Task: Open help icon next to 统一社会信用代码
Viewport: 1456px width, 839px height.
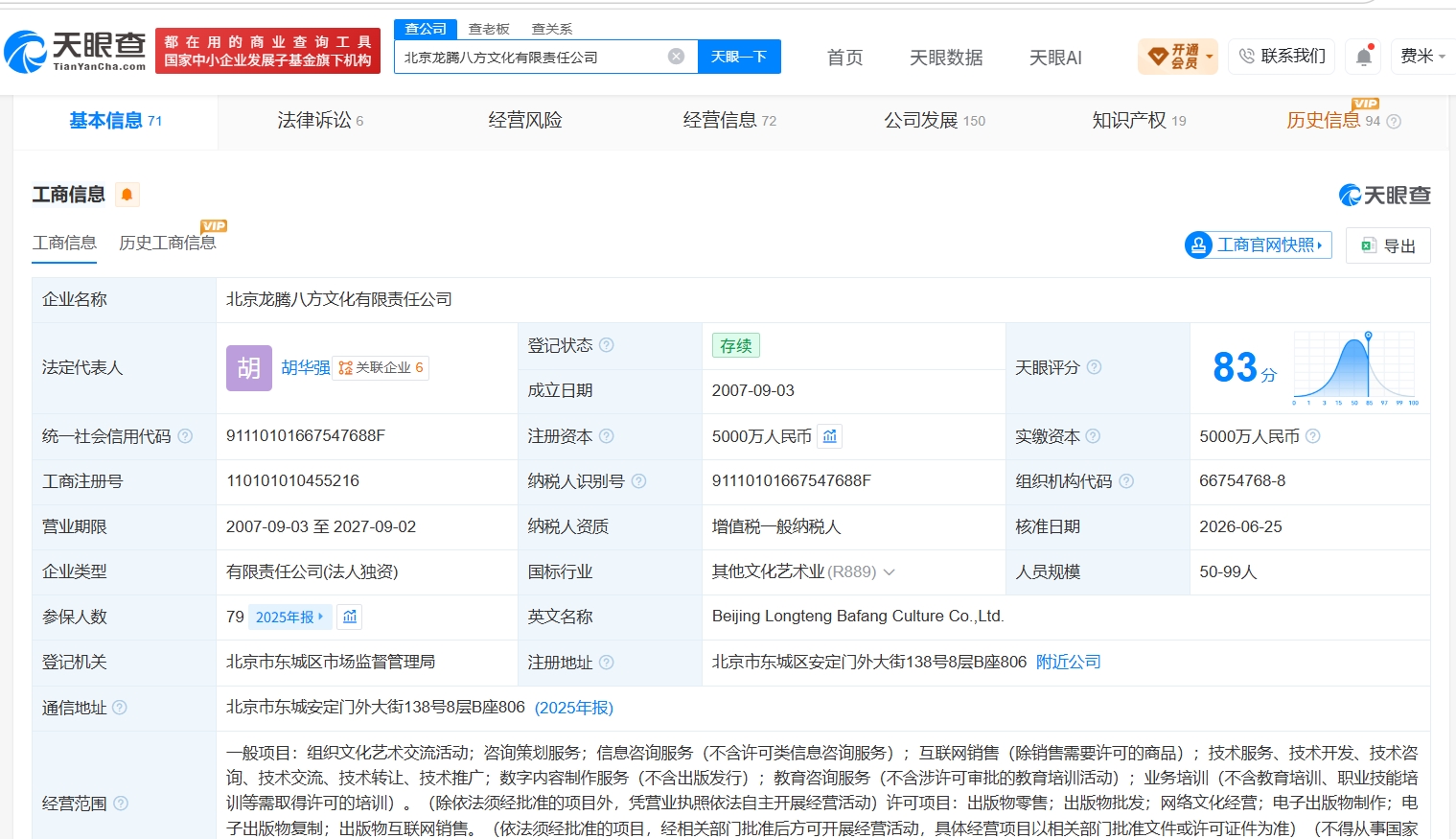Action: (185, 436)
